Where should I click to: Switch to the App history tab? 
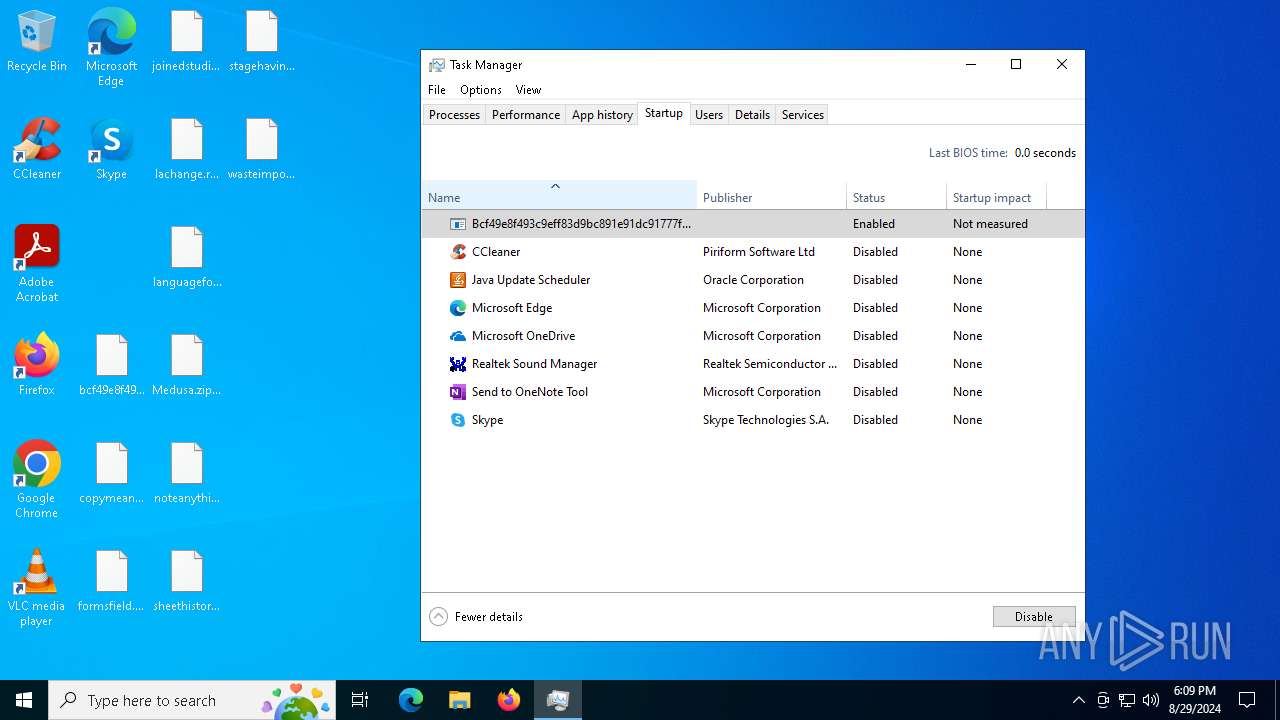click(x=602, y=115)
